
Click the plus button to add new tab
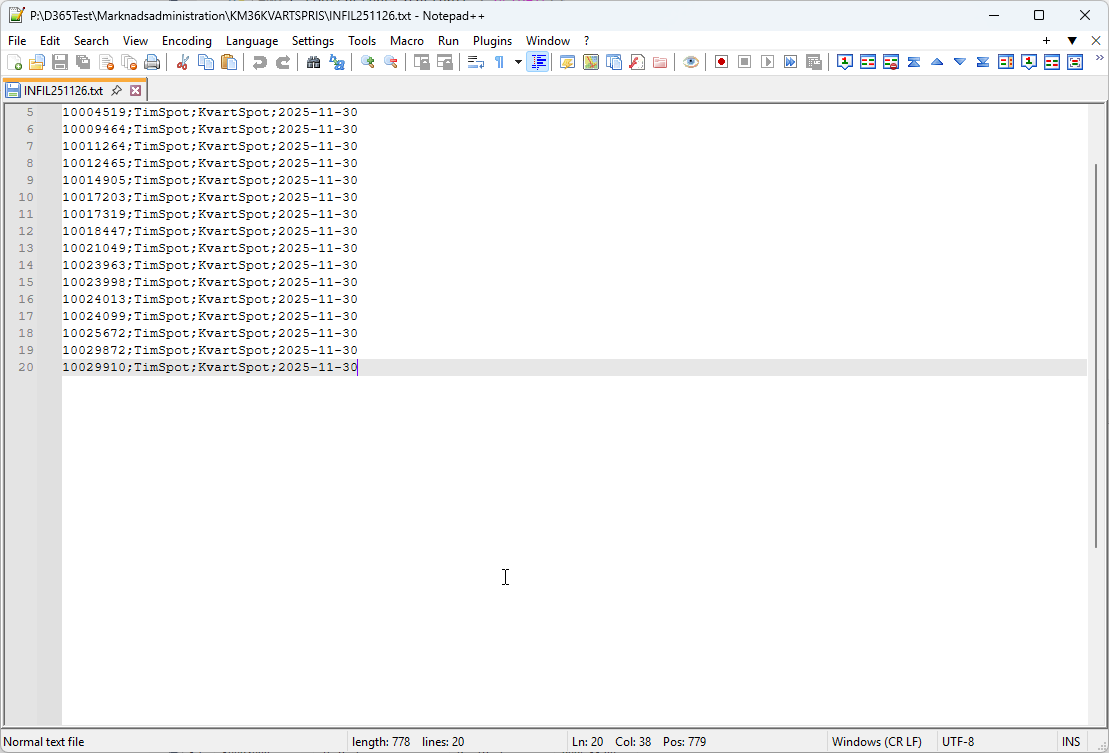[x=1047, y=41]
